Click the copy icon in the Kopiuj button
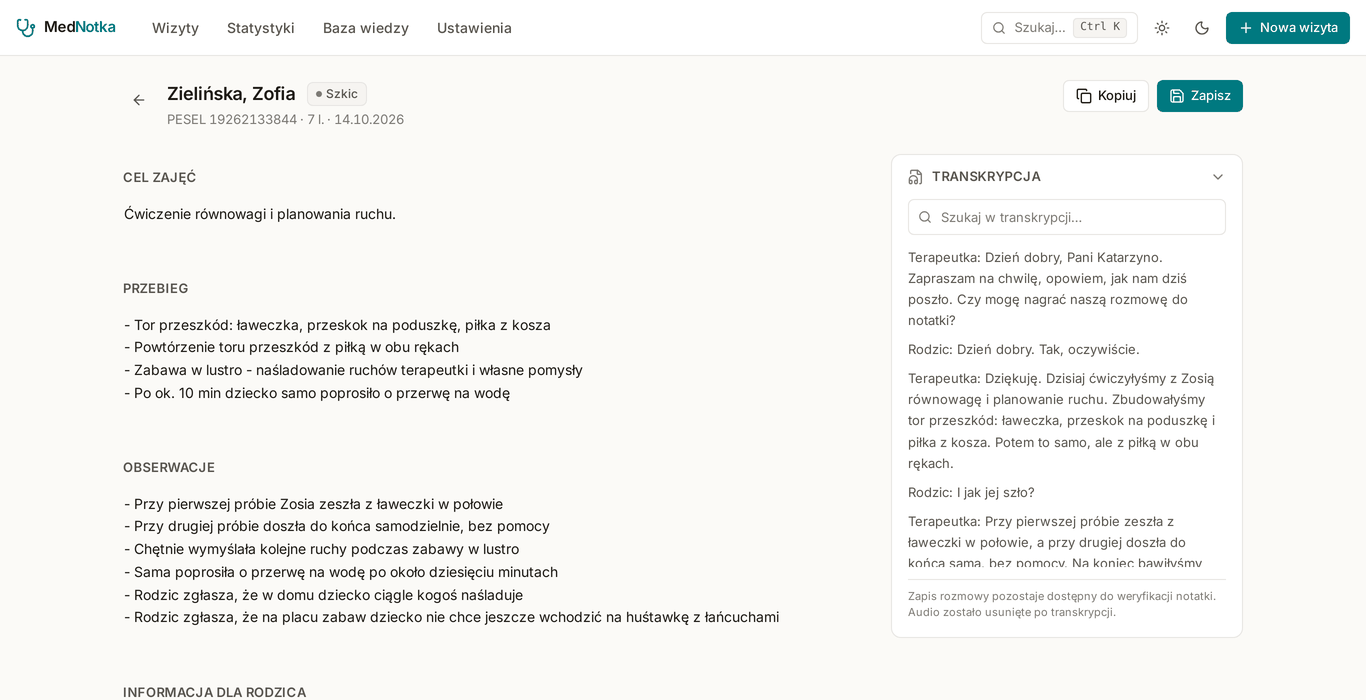The image size is (1366, 700). (x=1084, y=96)
